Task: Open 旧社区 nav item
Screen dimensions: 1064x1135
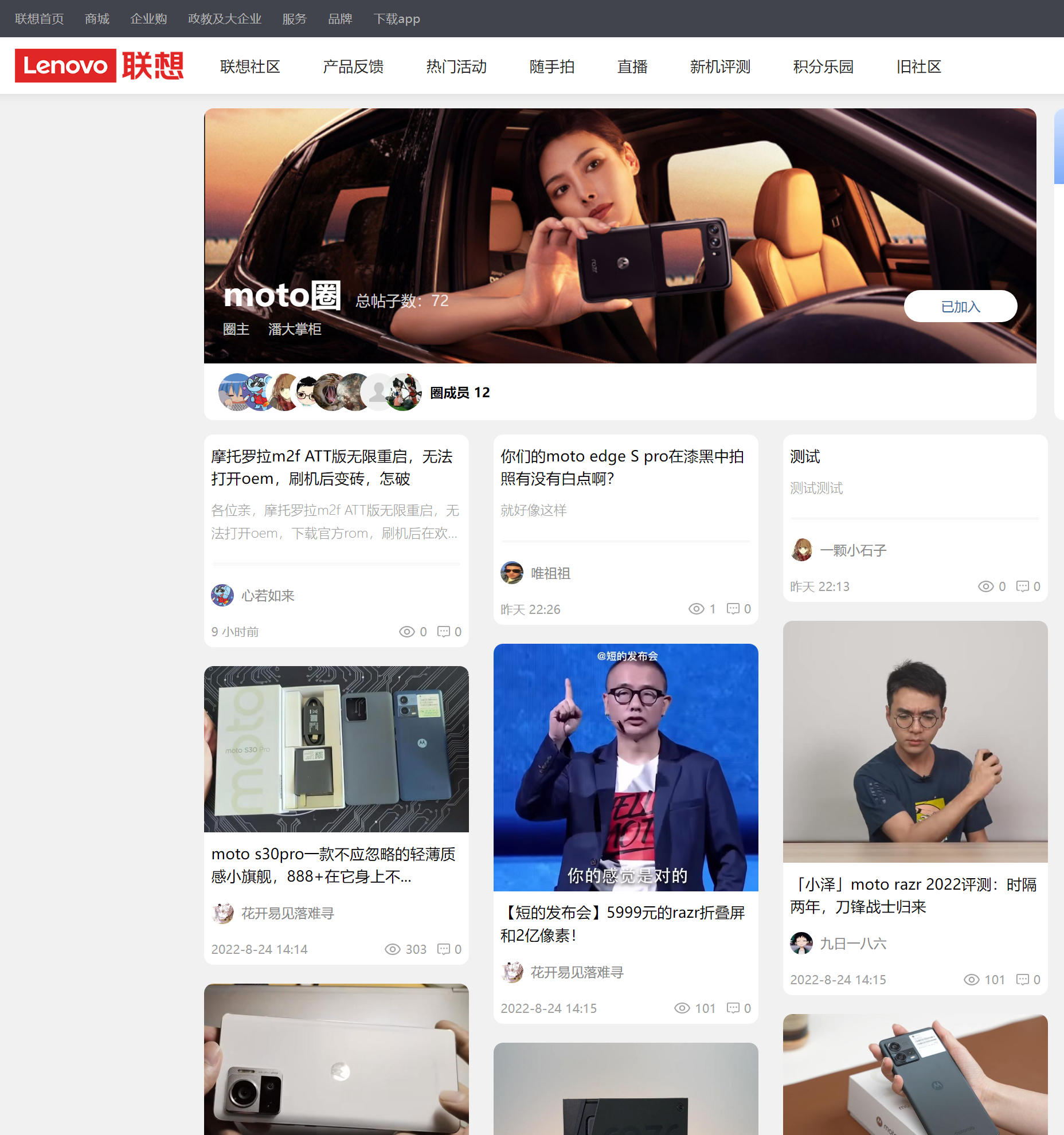Action: click(919, 66)
